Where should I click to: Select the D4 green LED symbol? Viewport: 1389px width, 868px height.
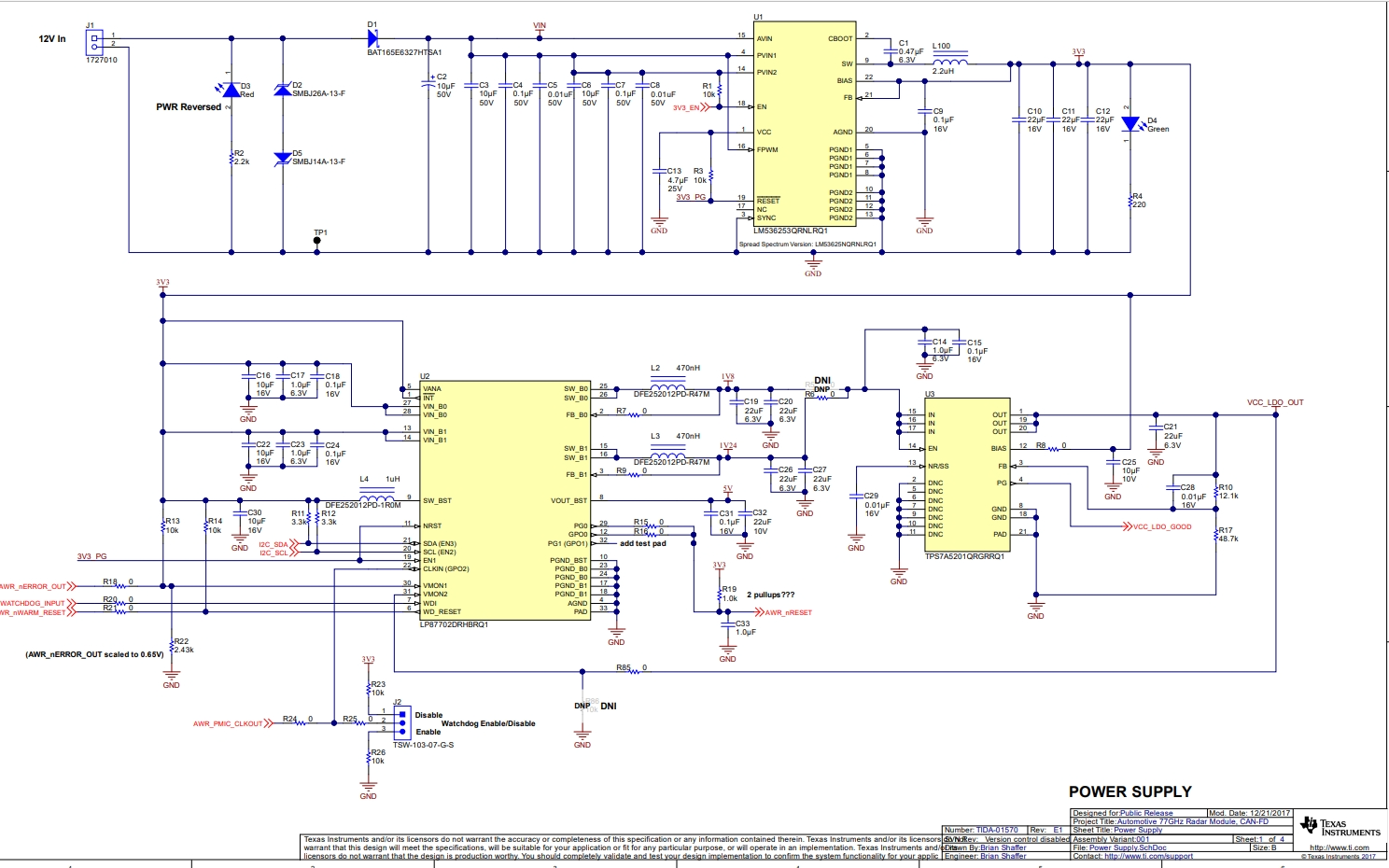1130,124
